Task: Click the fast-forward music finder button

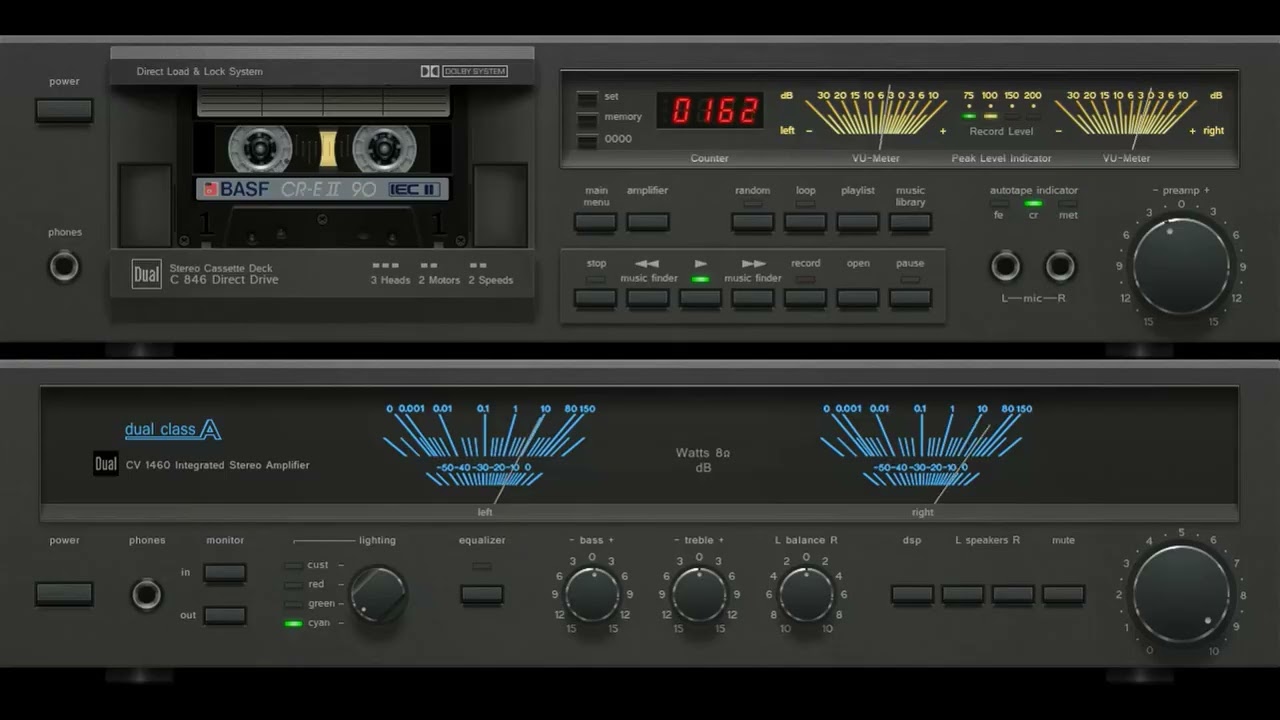Action: (752, 298)
